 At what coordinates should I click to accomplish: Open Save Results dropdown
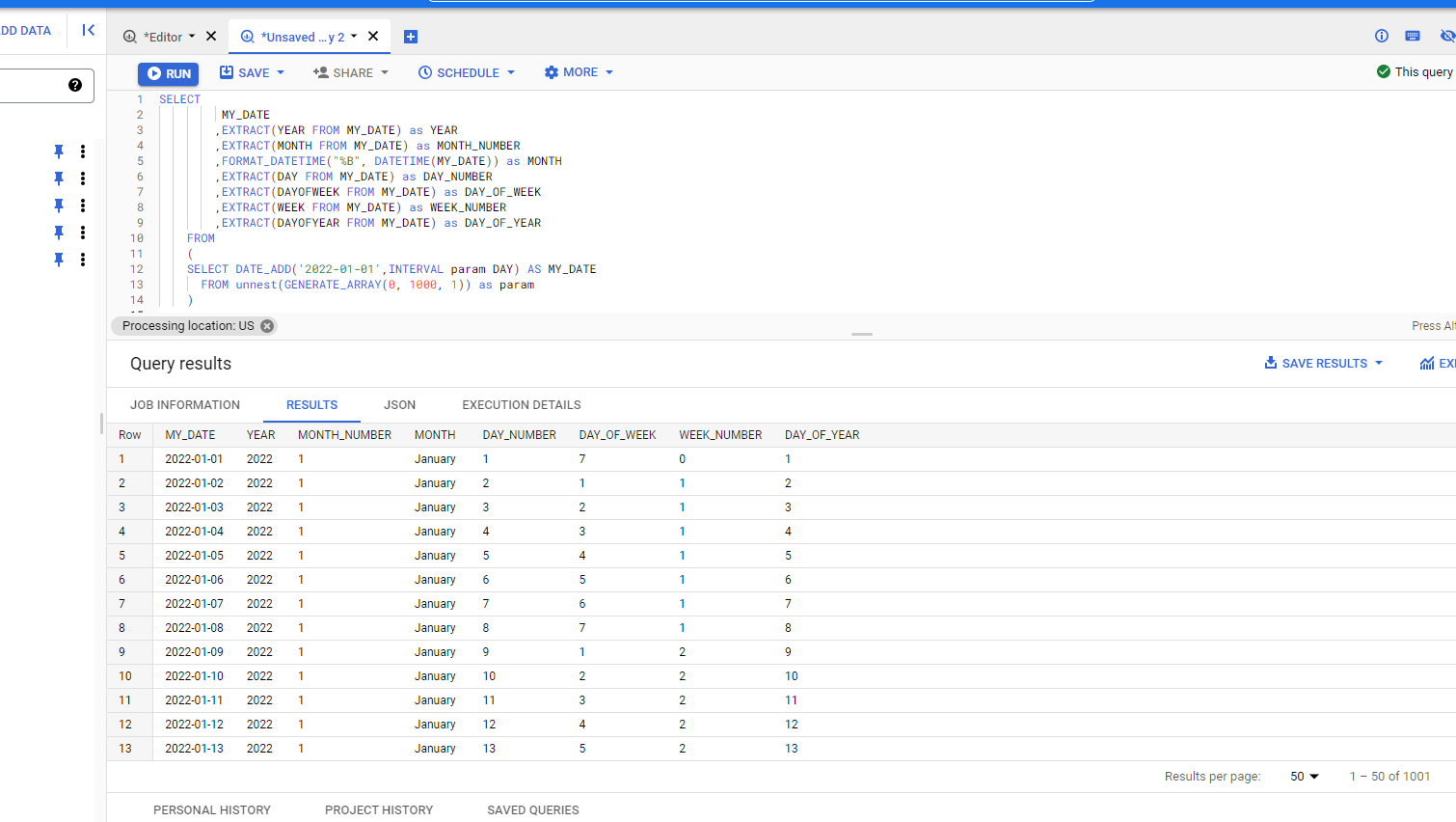tap(1324, 364)
